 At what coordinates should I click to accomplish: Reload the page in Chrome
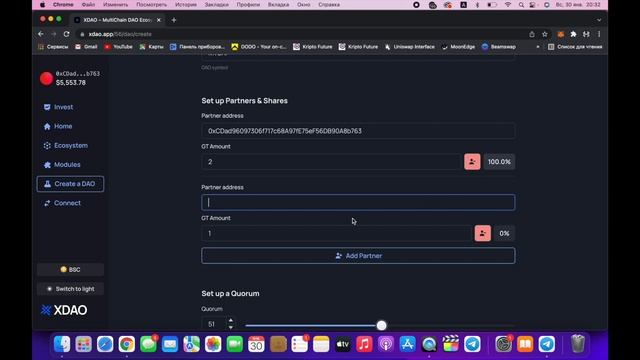point(67,34)
